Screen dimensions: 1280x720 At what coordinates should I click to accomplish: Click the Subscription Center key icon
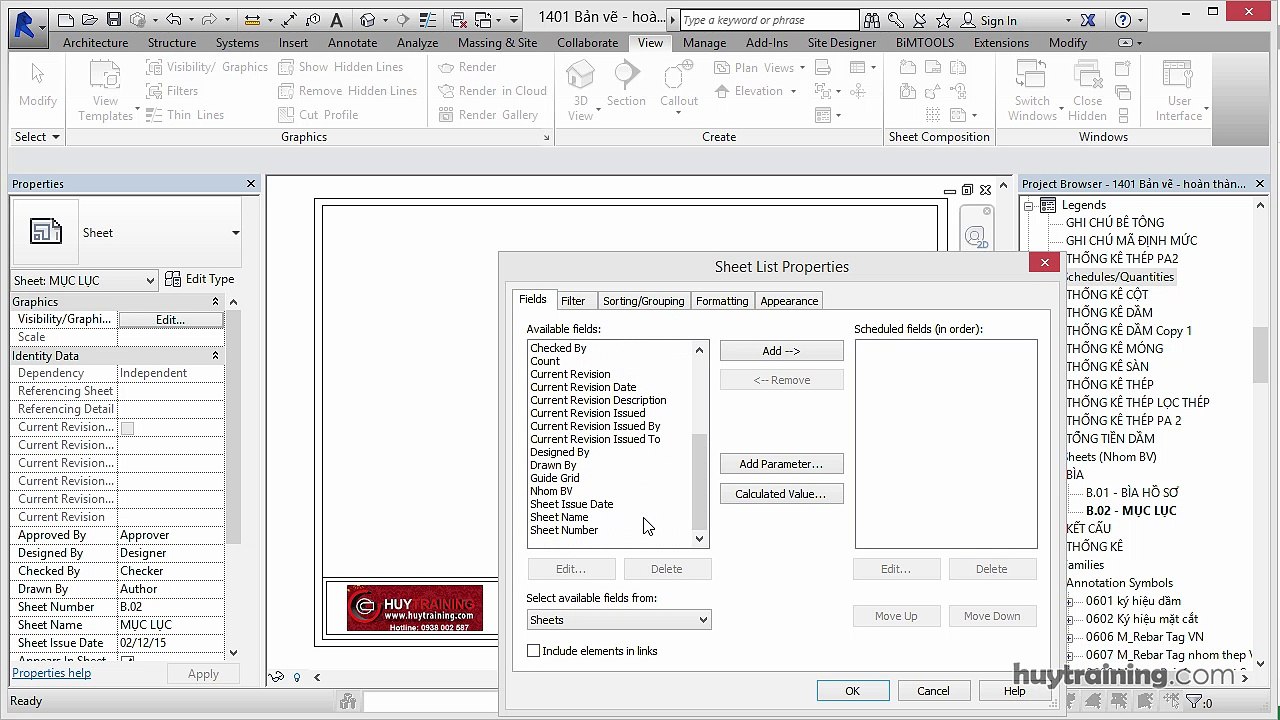(895, 20)
